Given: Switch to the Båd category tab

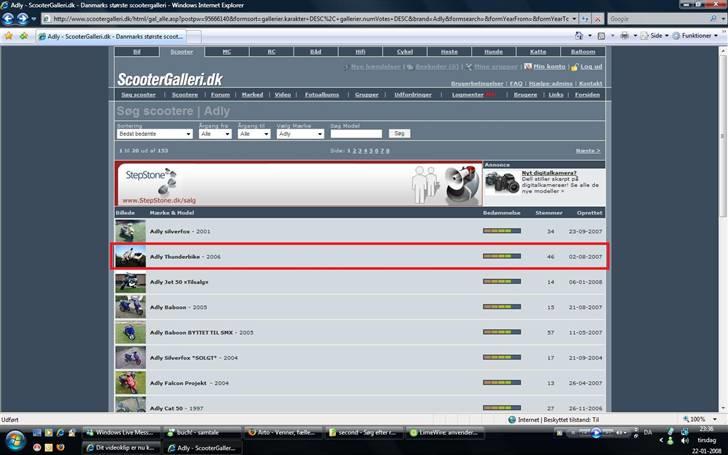Looking at the screenshot, I should pos(316,52).
